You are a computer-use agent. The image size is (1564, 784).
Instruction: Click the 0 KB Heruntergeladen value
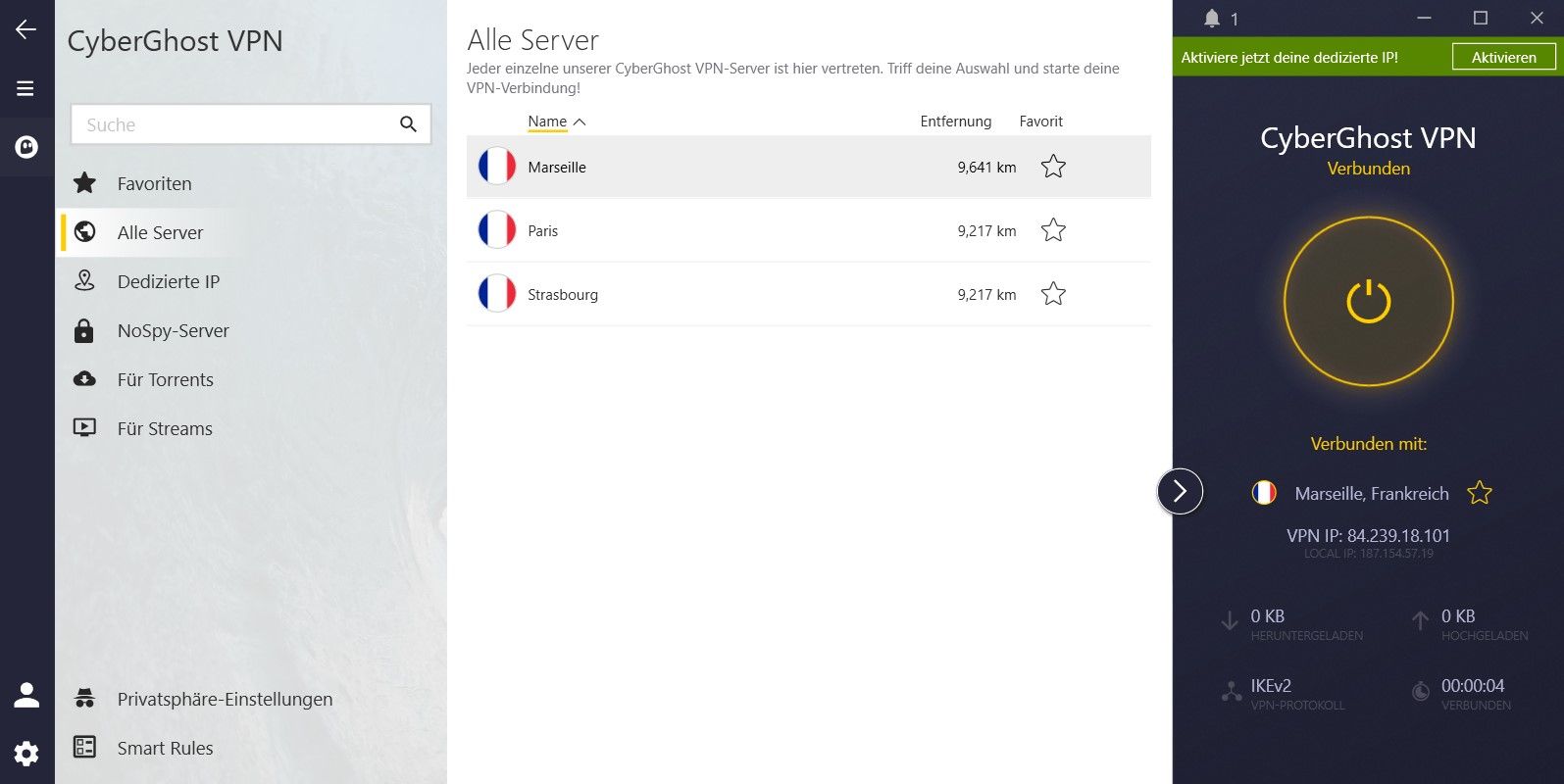coord(1267,615)
